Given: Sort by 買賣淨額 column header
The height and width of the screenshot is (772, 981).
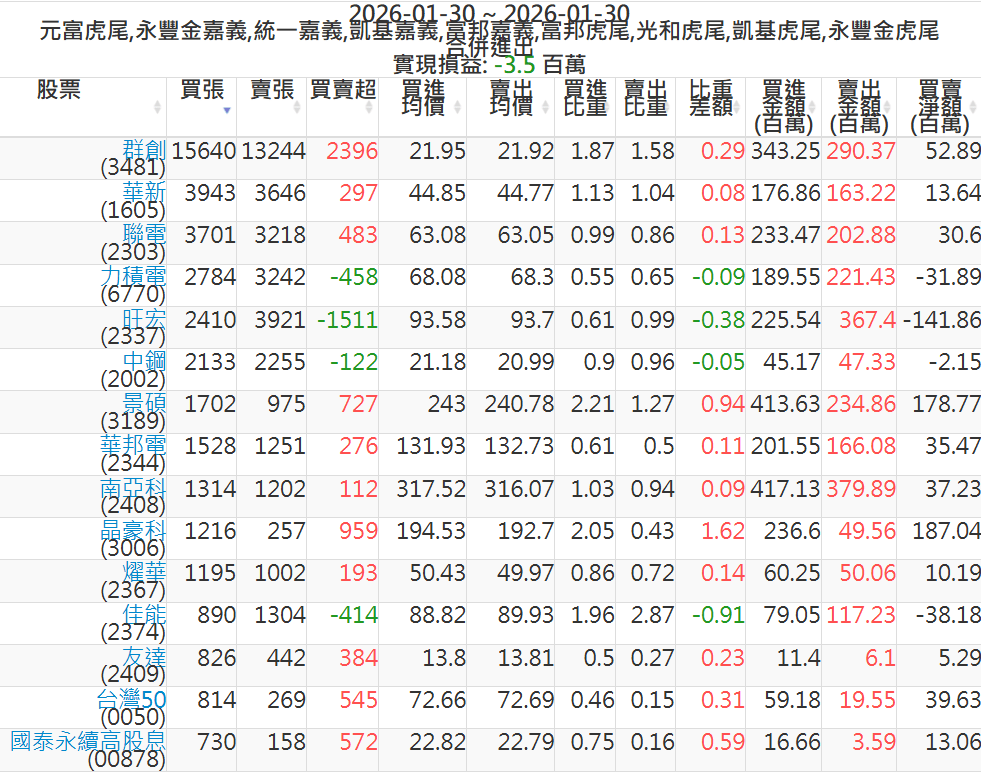Looking at the screenshot, I should point(940,106).
